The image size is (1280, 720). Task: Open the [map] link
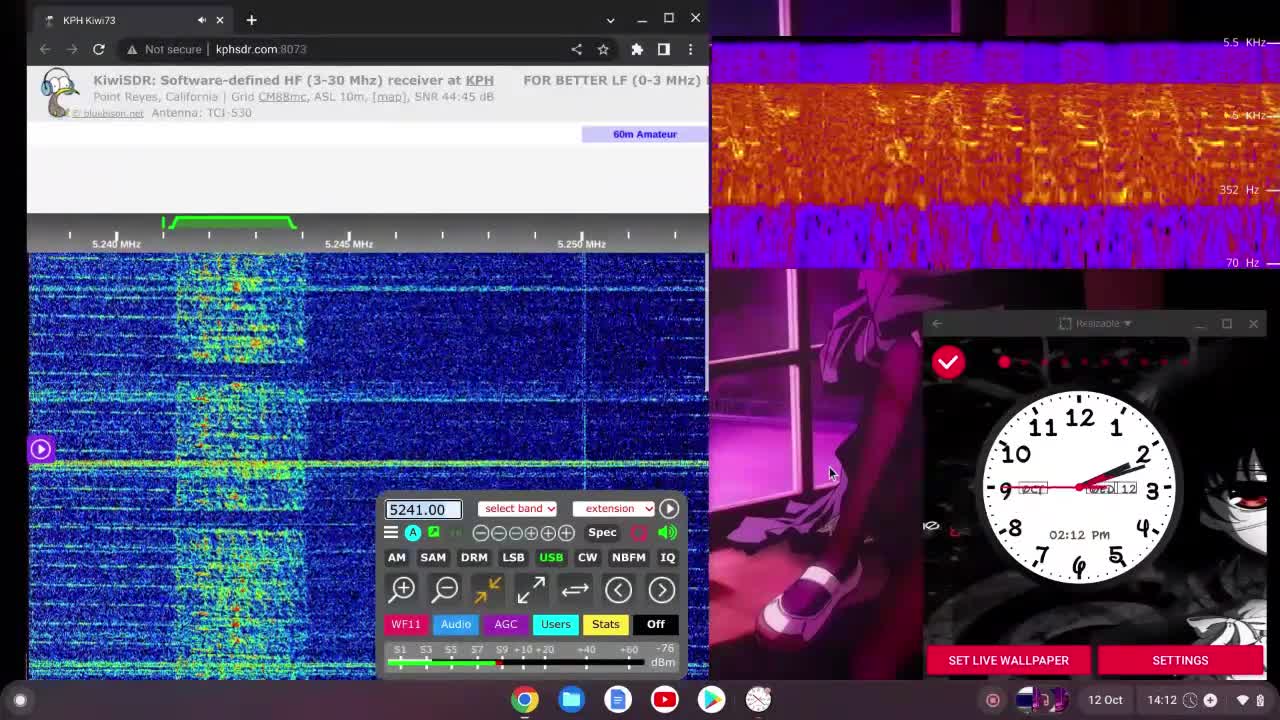point(389,97)
